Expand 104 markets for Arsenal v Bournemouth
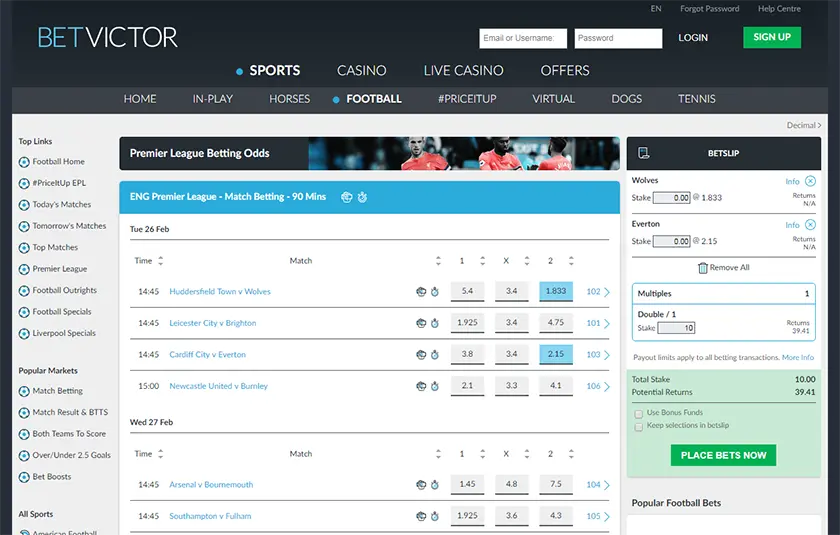Viewport: 840px width, 535px height. click(598, 485)
